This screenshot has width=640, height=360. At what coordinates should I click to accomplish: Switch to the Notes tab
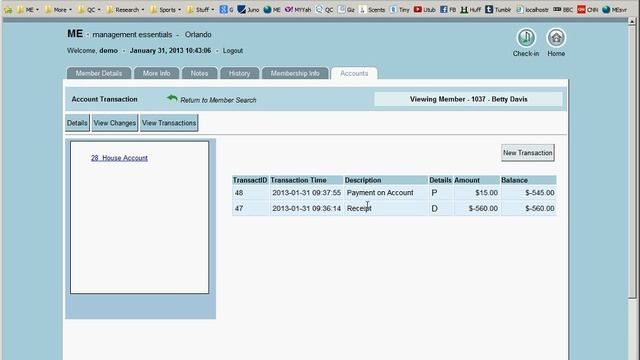pos(199,73)
